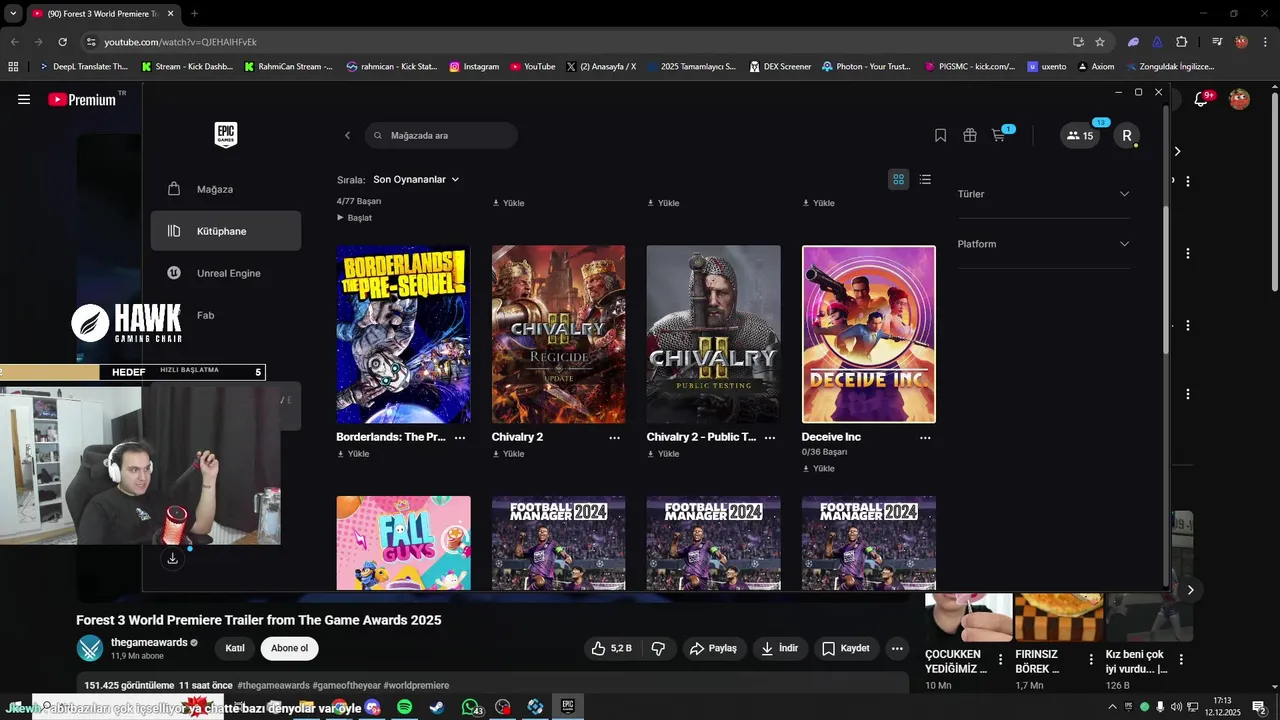The height and width of the screenshot is (720, 1280).
Task: Dislike the Forest 3 trailer video
Action: tap(658, 648)
